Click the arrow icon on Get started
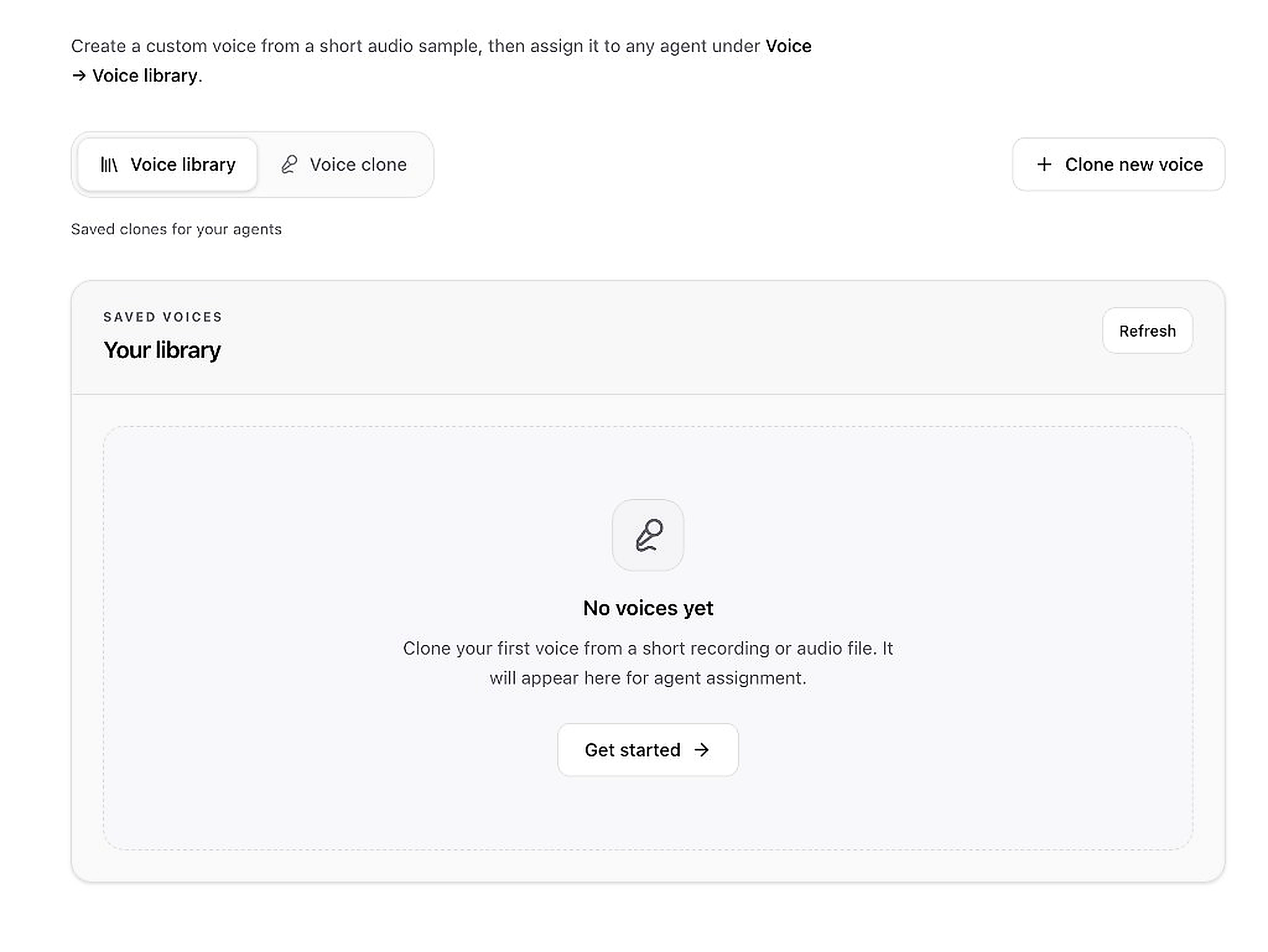Screen dimensions: 1268x952 tap(701, 750)
